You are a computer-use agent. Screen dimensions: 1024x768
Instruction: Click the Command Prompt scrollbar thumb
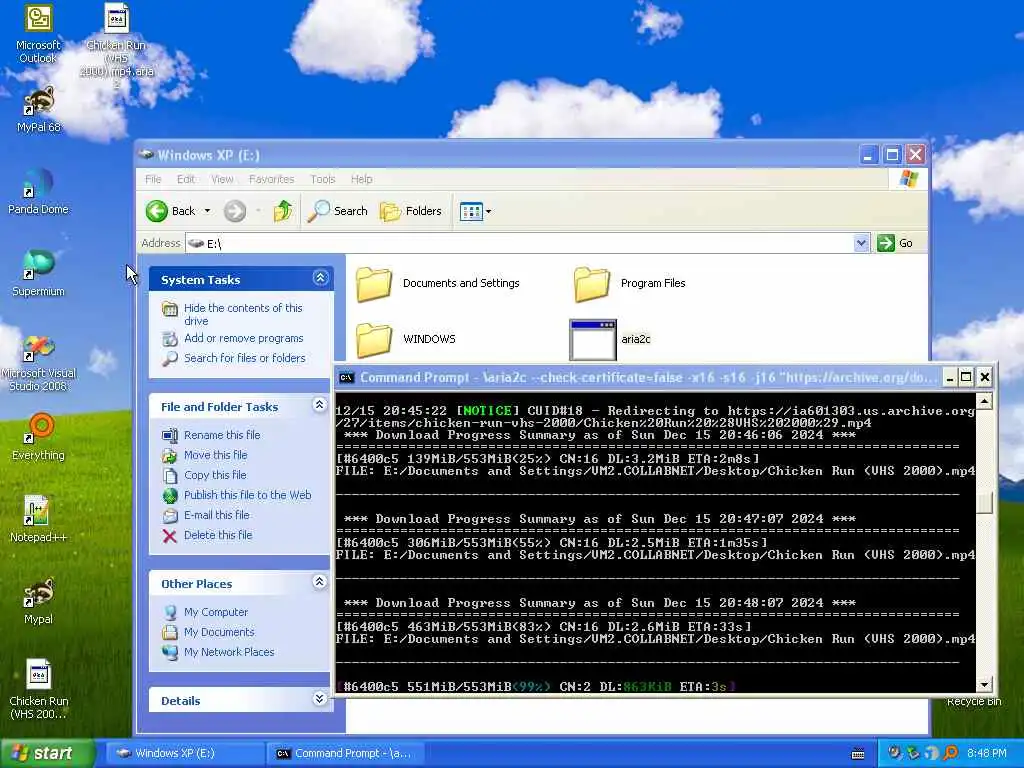985,503
